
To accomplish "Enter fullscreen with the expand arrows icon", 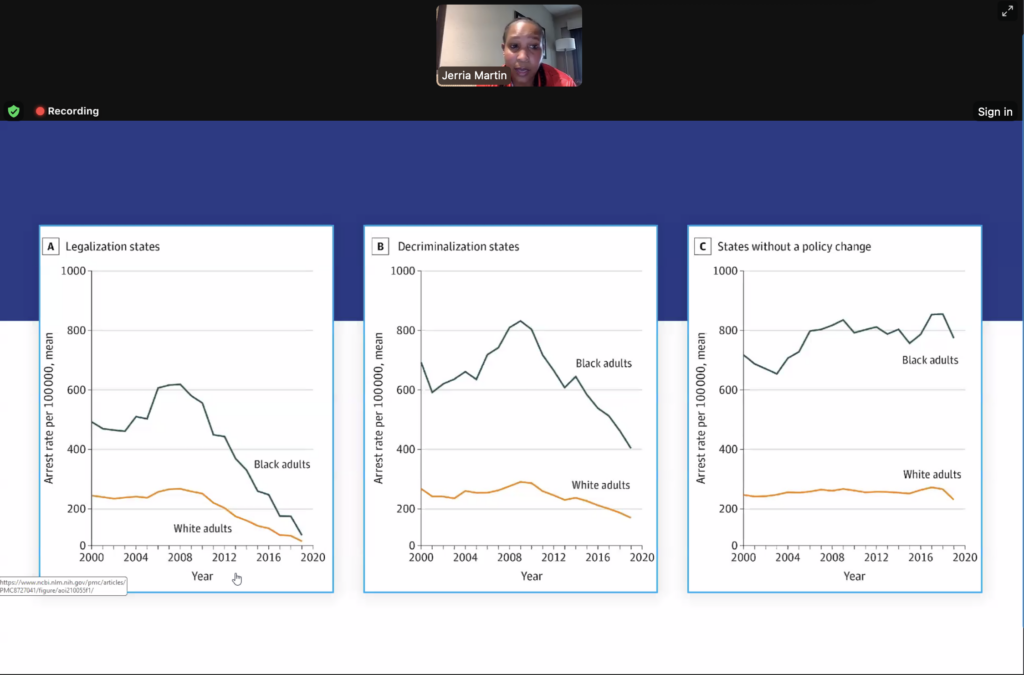I will 1007,12.
